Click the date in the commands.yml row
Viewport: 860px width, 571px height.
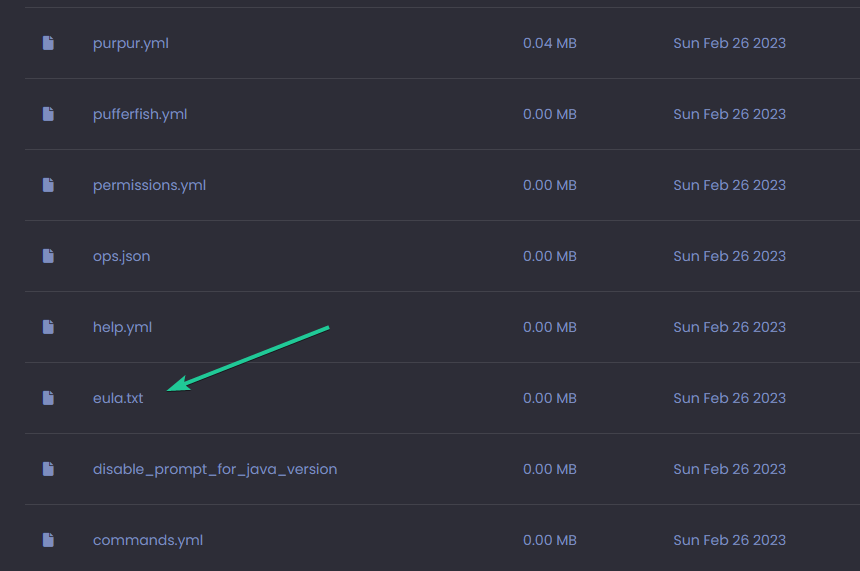[729, 540]
